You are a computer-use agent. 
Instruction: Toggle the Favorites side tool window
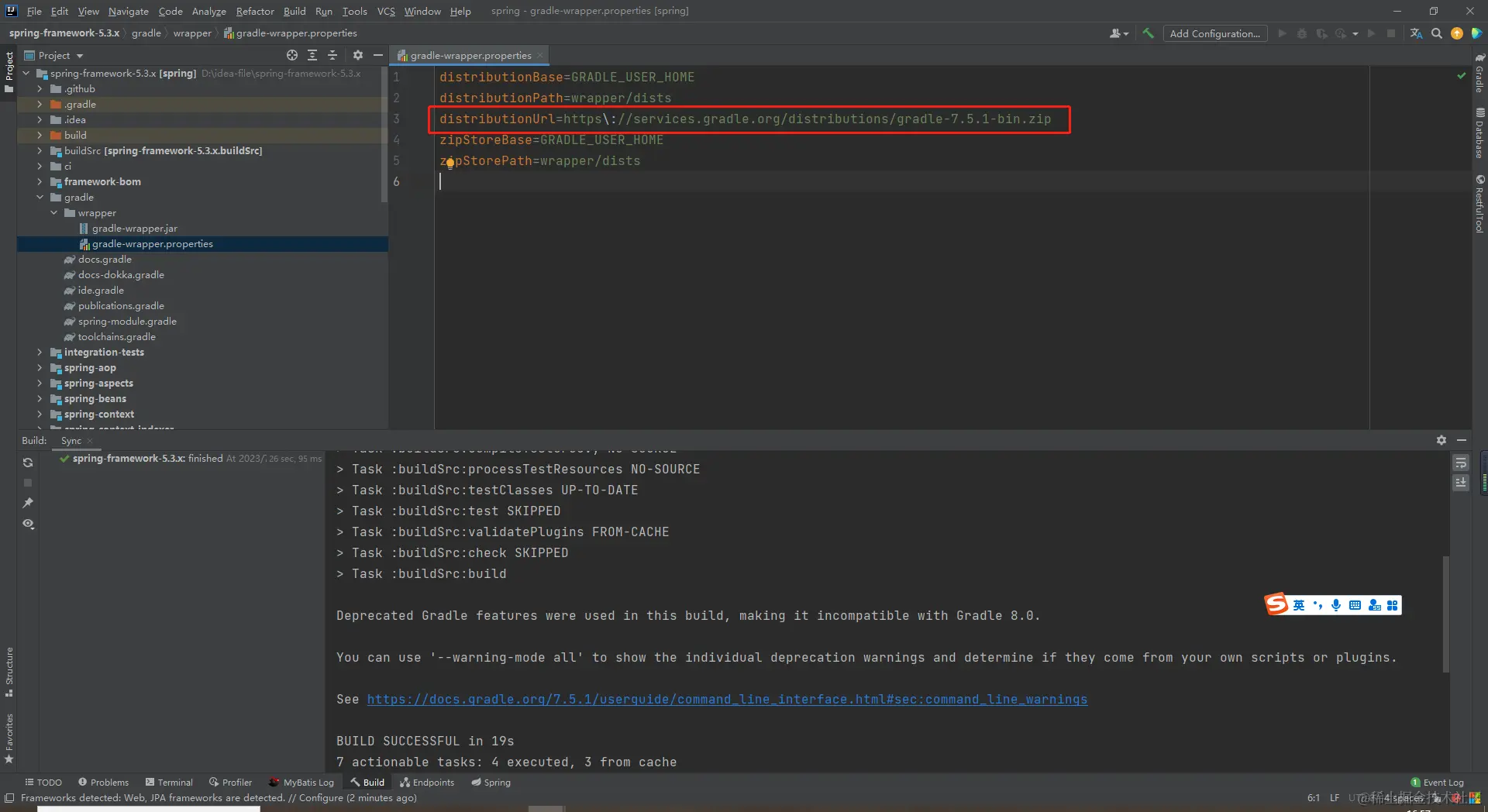click(9, 739)
